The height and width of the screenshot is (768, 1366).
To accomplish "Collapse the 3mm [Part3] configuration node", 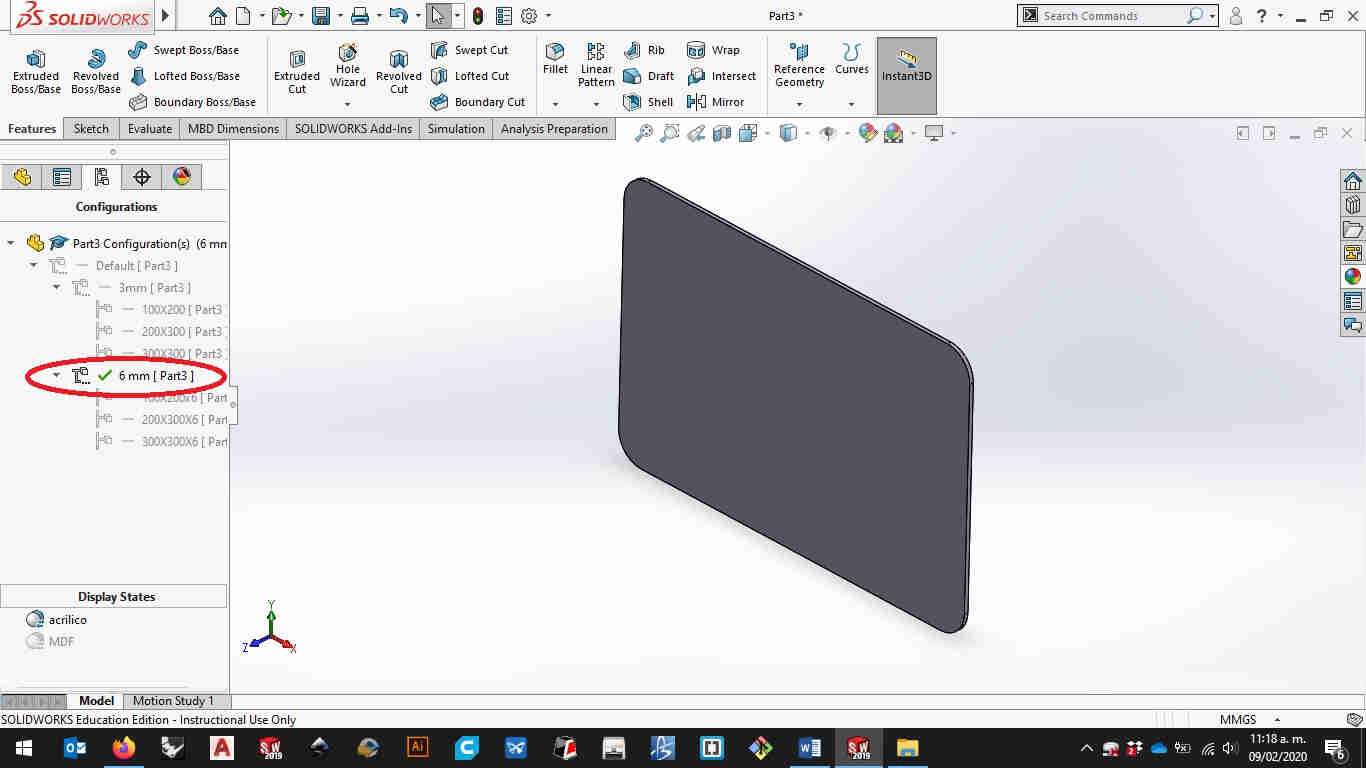I will pos(57,287).
